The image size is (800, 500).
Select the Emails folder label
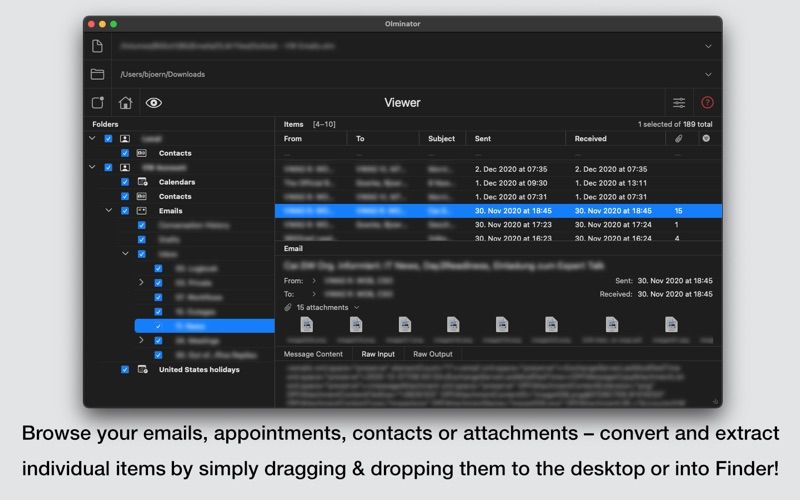pyautogui.click(x=170, y=211)
